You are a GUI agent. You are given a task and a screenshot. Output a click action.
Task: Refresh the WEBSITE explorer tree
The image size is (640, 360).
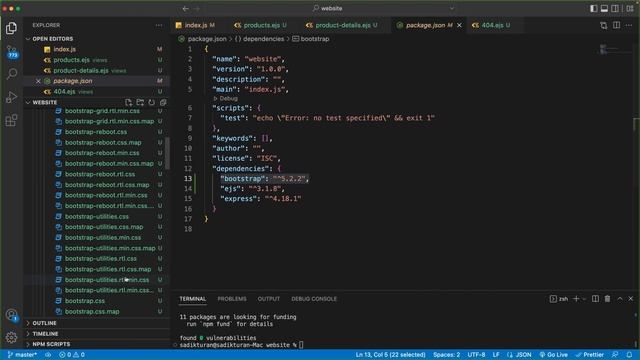pos(151,102)
